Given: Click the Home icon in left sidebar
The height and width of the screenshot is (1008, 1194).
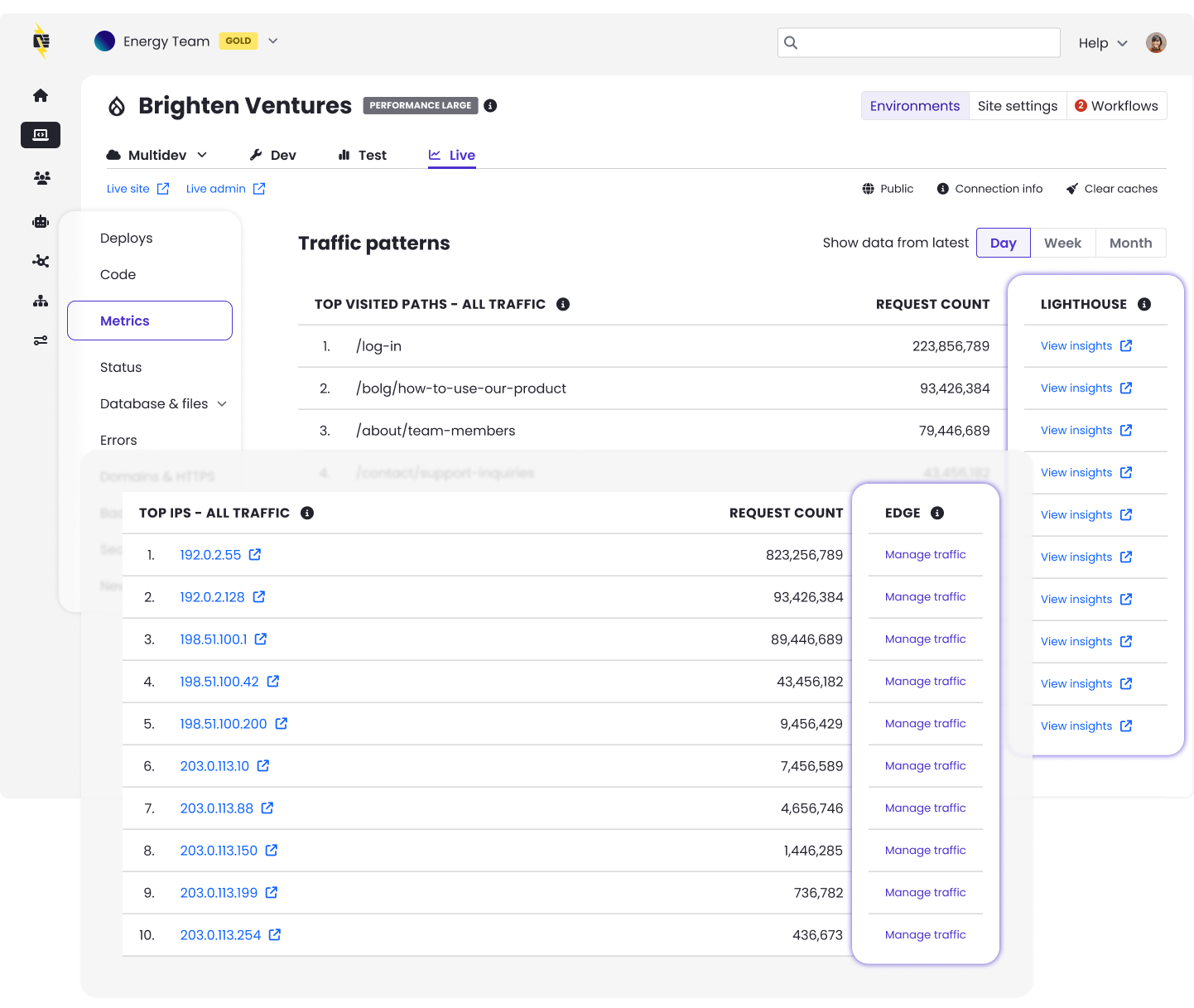Looking at the screenshot, I should click(41, 95).
